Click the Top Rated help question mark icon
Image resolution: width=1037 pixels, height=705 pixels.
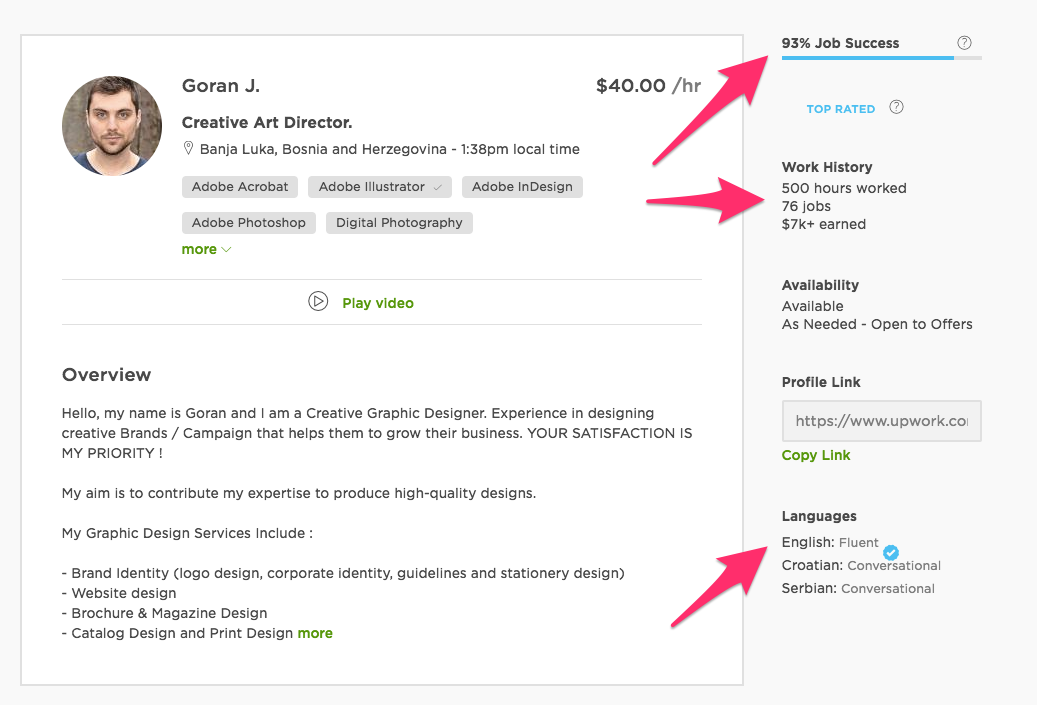[896, 108]
